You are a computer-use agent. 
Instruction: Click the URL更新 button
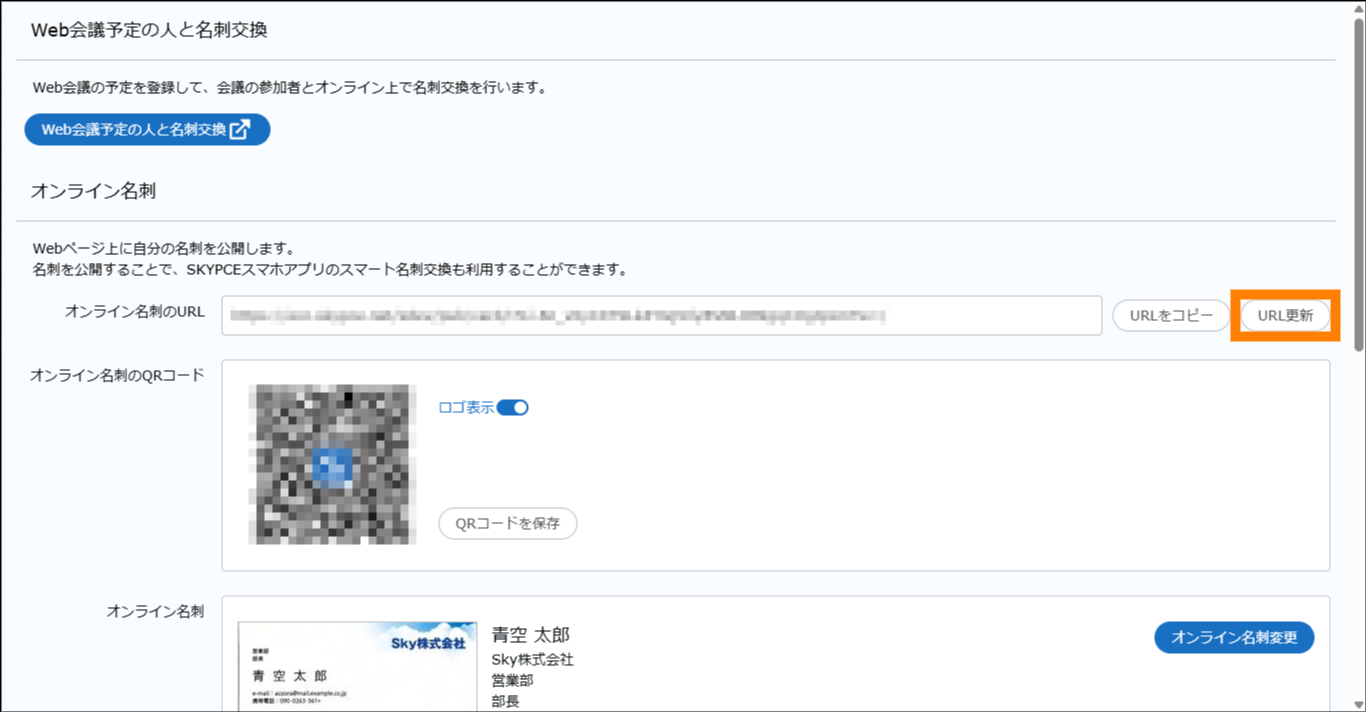(x=1285, y=315)
